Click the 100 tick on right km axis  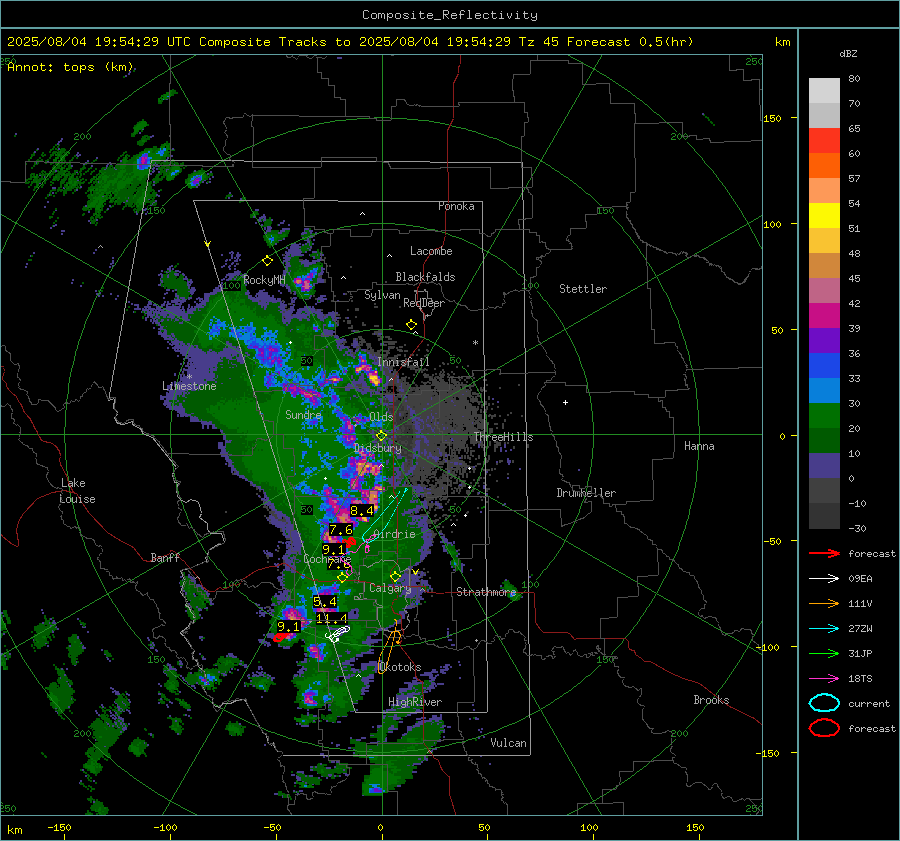773,224
